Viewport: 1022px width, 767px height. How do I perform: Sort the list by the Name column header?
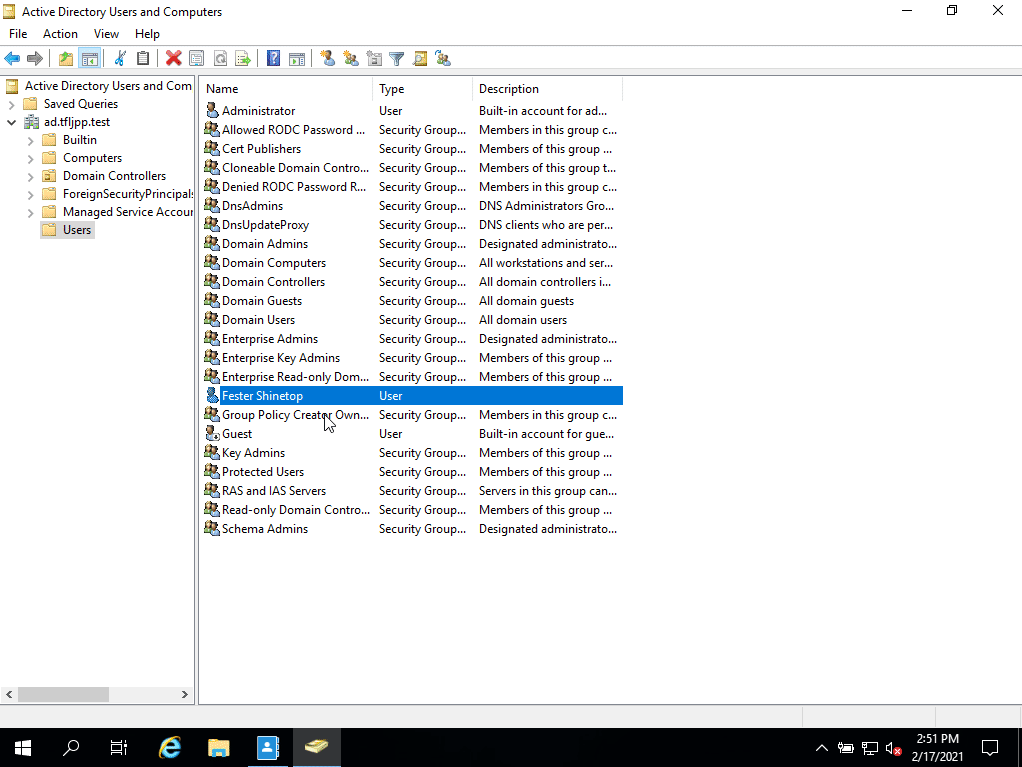point(287,89)
